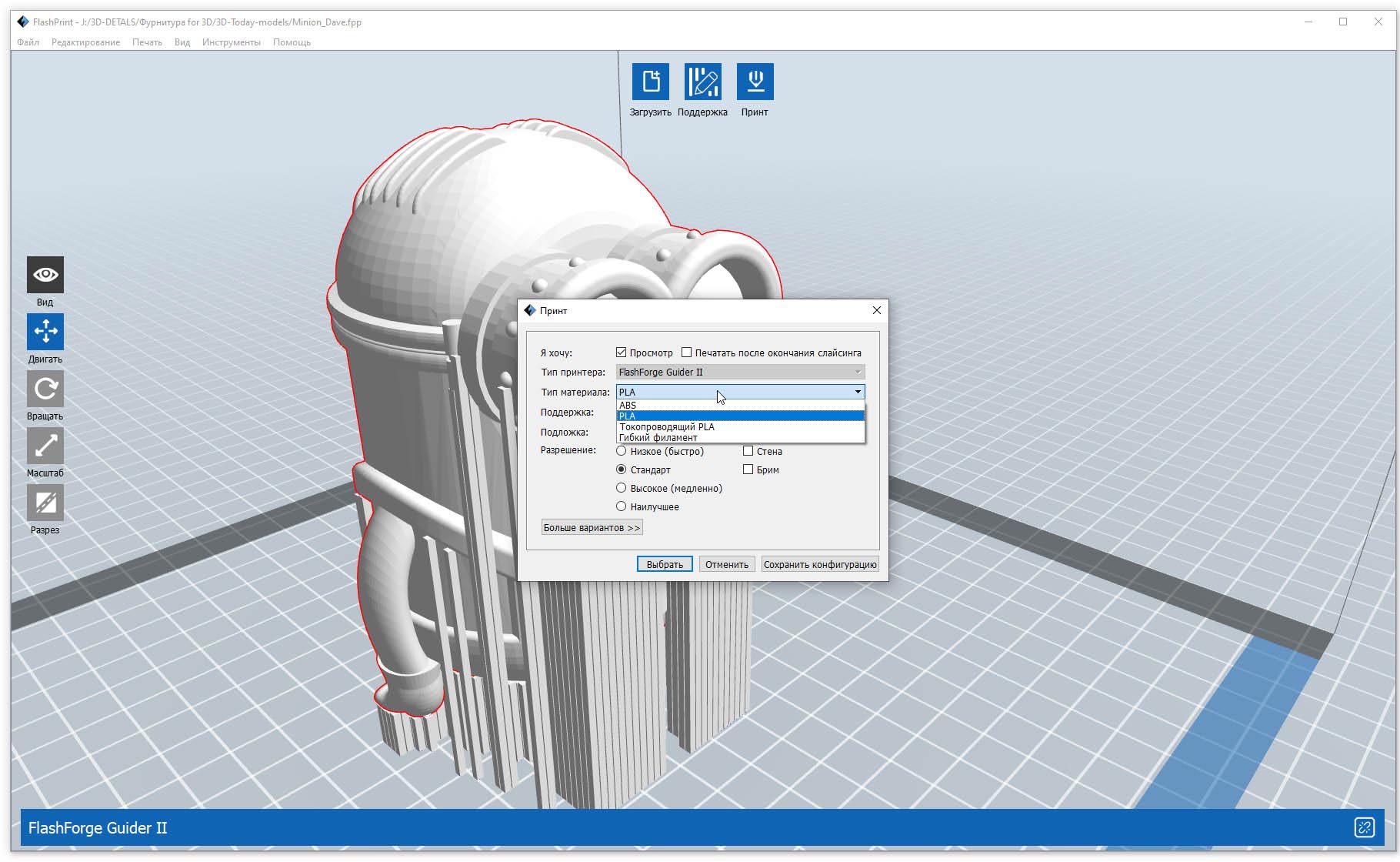Open the Помощь menu

click(292, 42)
